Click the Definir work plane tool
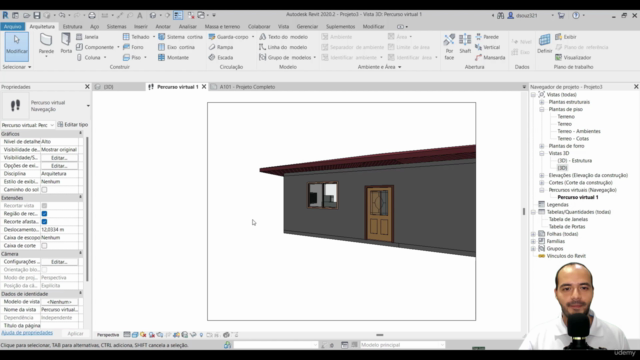This screenshot has height=360, width=640. tap(544, 44)
